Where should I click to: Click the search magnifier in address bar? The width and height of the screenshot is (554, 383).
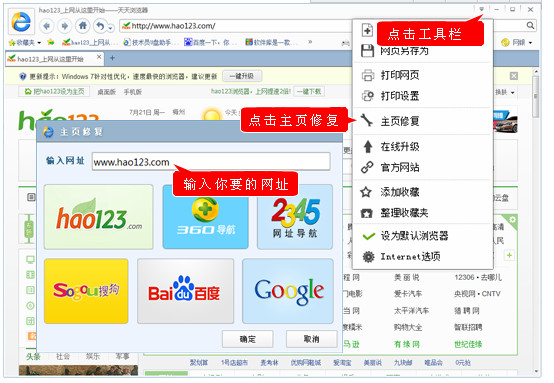[x=530, y=25]
